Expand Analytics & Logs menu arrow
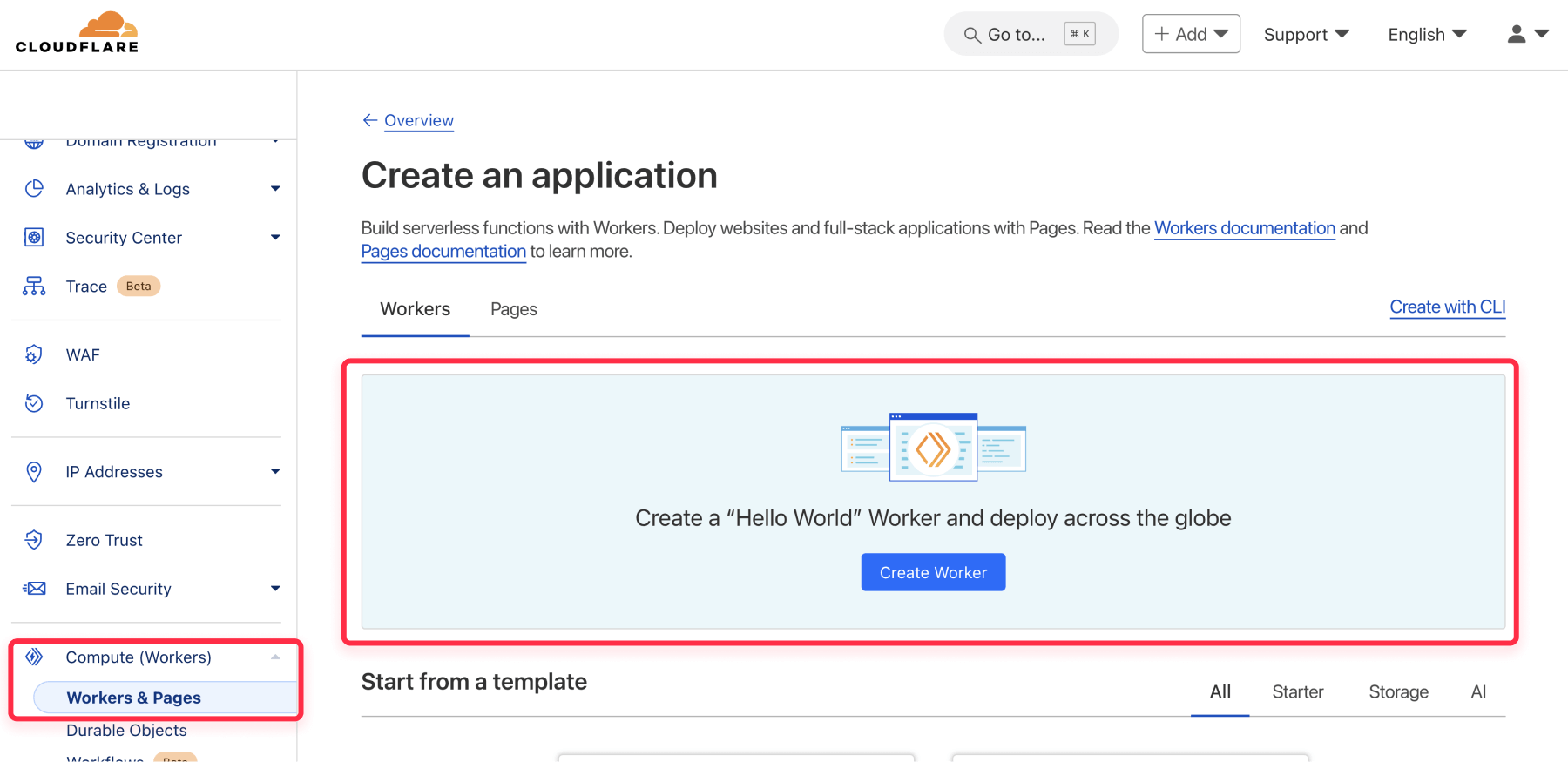Viewport: 1568px width, 762px height. (x=275, y=189)
